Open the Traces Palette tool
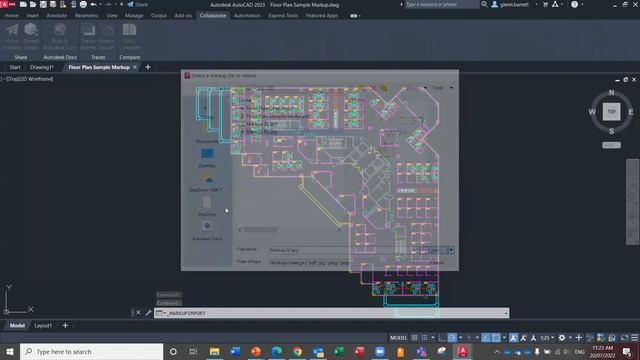Viewport: 640px width, 360px height. [88, 36]
